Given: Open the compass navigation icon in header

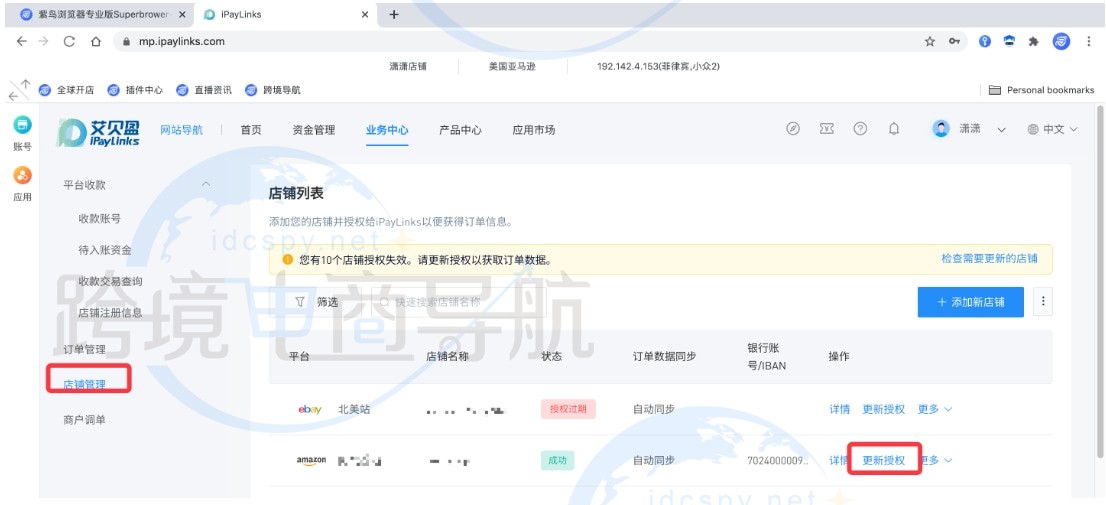Looking at the screenshot, I should coord(793,129).
